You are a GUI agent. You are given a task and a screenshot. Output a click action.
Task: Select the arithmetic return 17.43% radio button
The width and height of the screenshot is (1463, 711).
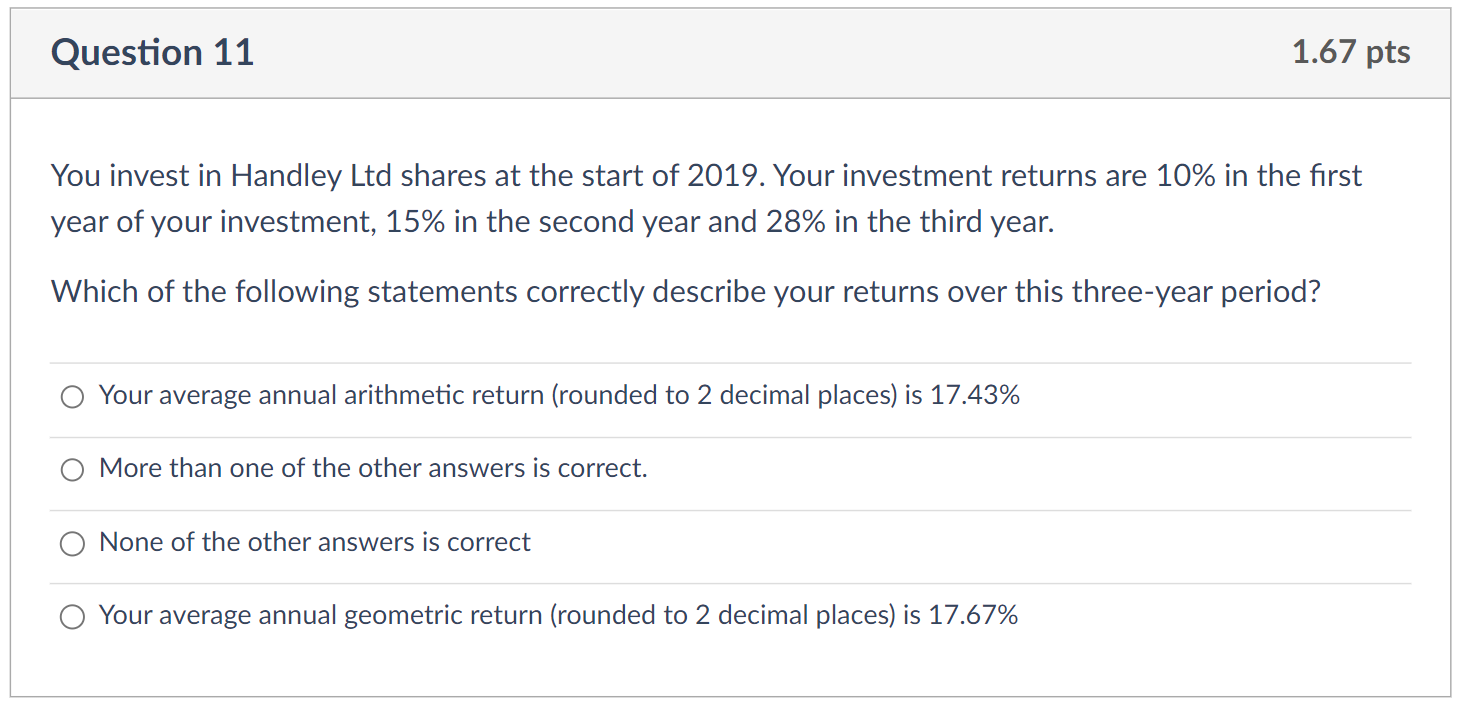(x=72, y=397)
